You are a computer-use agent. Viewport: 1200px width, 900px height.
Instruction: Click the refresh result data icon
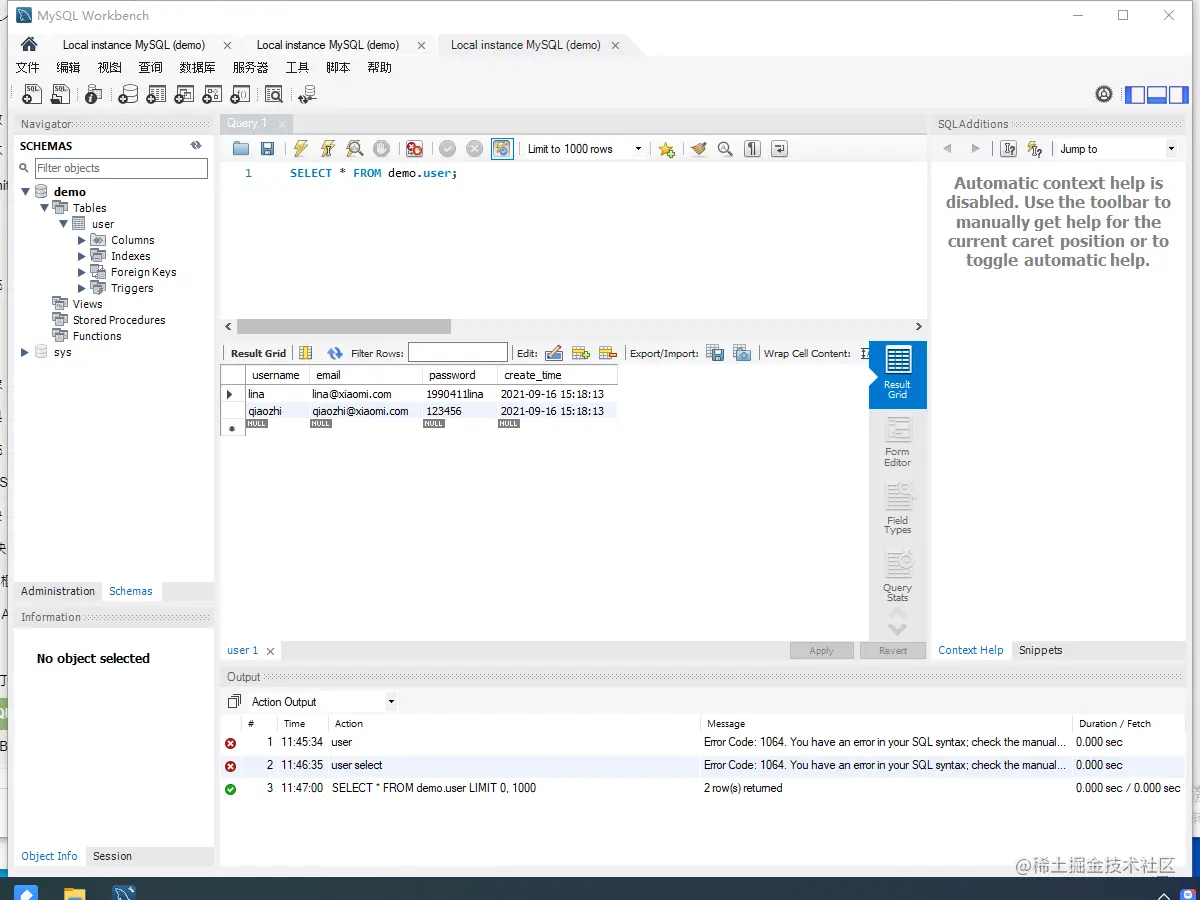click(x=334, y=353)
